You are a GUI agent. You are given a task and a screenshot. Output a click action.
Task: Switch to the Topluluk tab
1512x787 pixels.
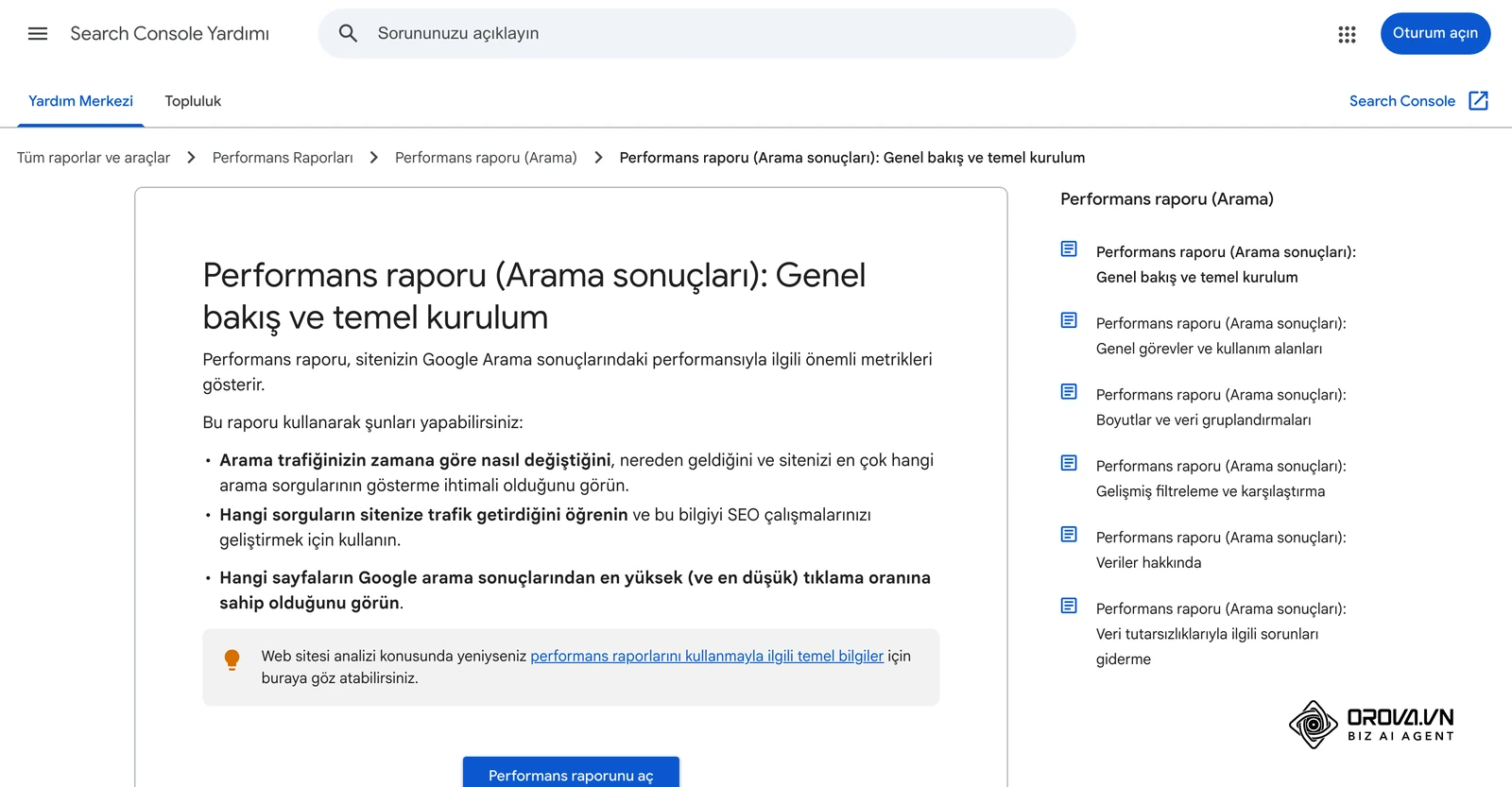193,101
